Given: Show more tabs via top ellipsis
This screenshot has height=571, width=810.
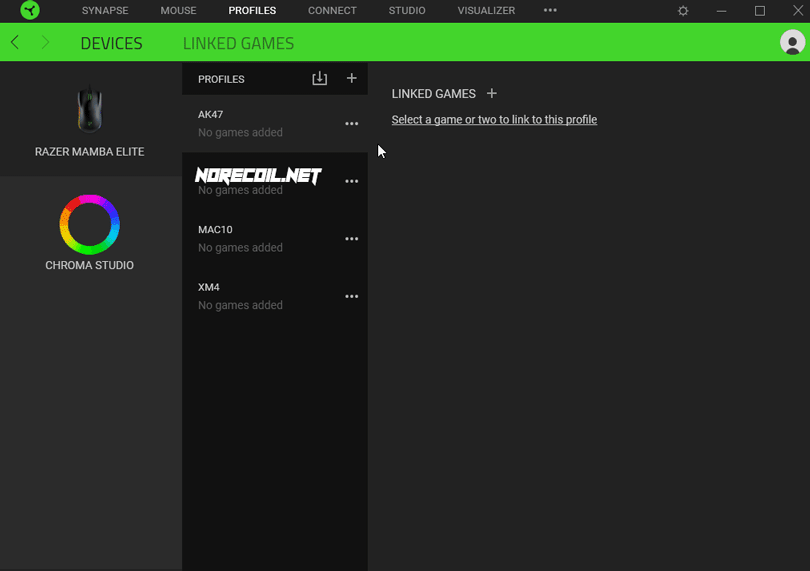Looking at the screenshot, I should tap(550, 10).
